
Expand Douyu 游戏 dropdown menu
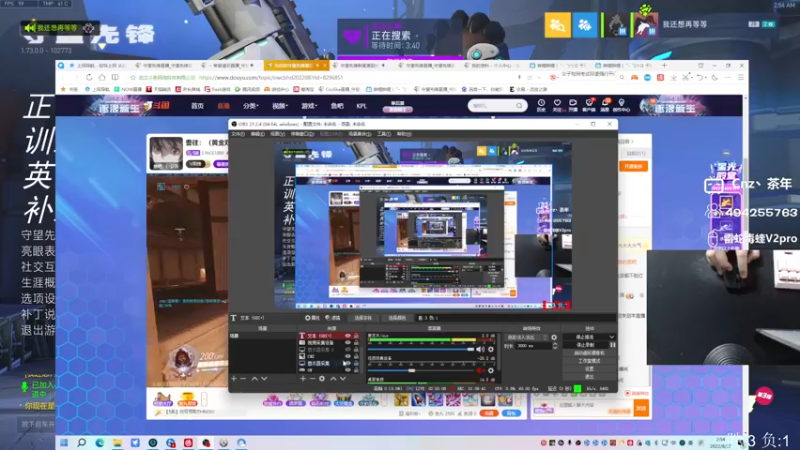point(309,106)
